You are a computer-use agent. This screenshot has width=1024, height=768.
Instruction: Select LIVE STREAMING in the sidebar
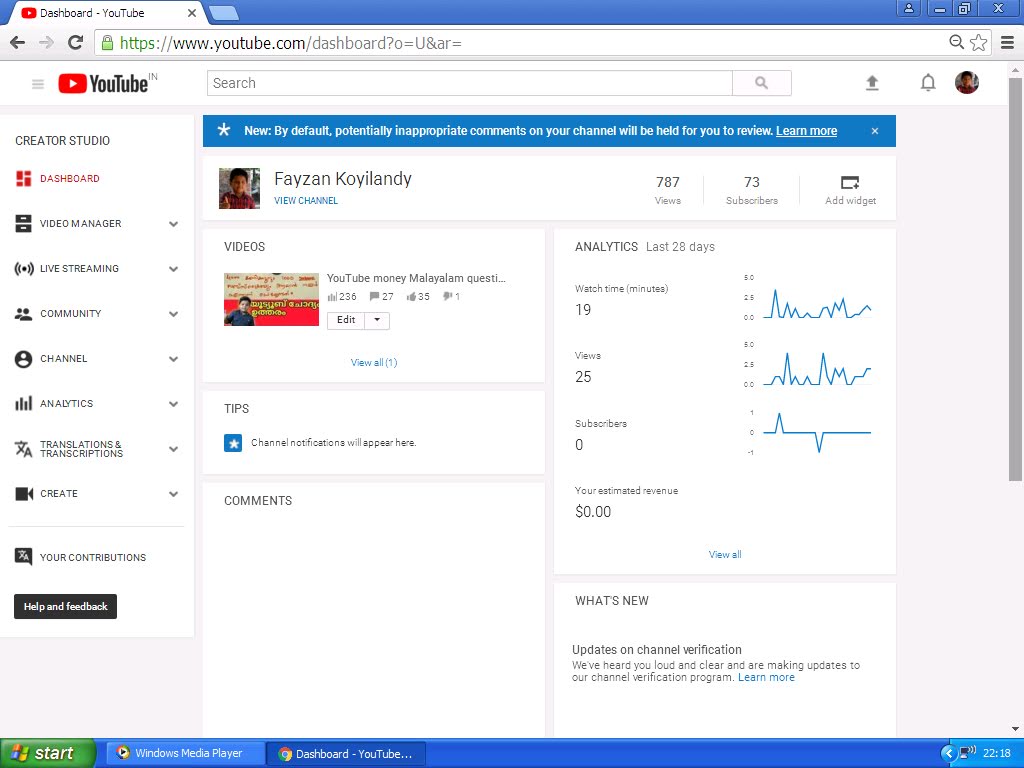[x=79, y=268]
